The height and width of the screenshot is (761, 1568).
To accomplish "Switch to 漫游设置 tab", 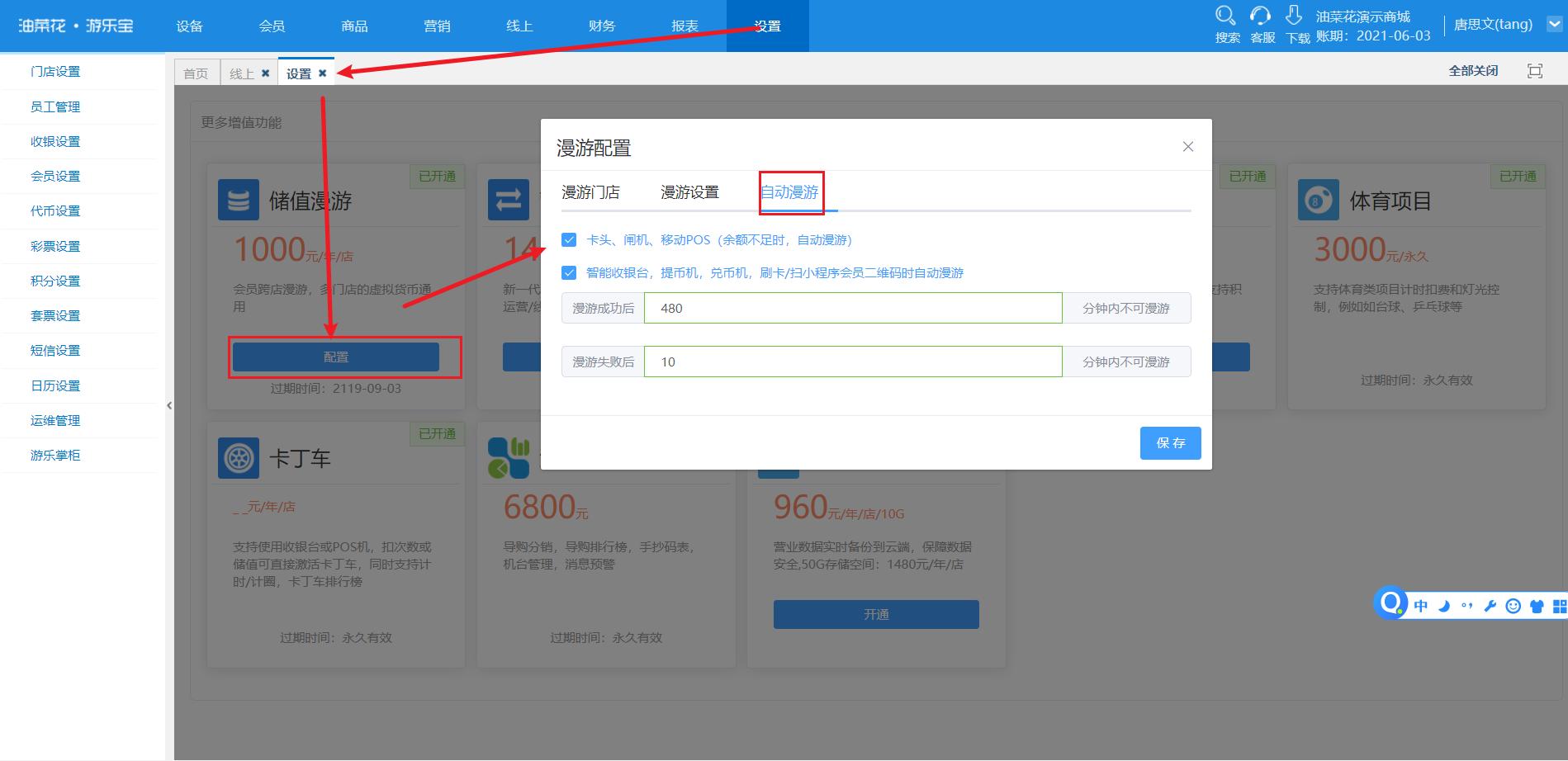I will (x=689, y=192).
